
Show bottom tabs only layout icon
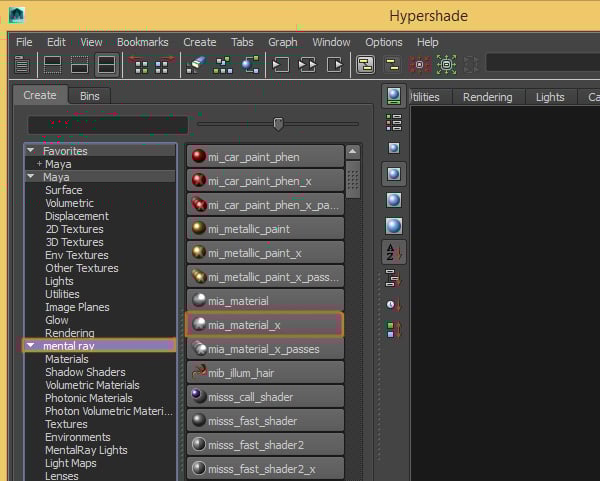pyautogui.click(x=79, y=65)
